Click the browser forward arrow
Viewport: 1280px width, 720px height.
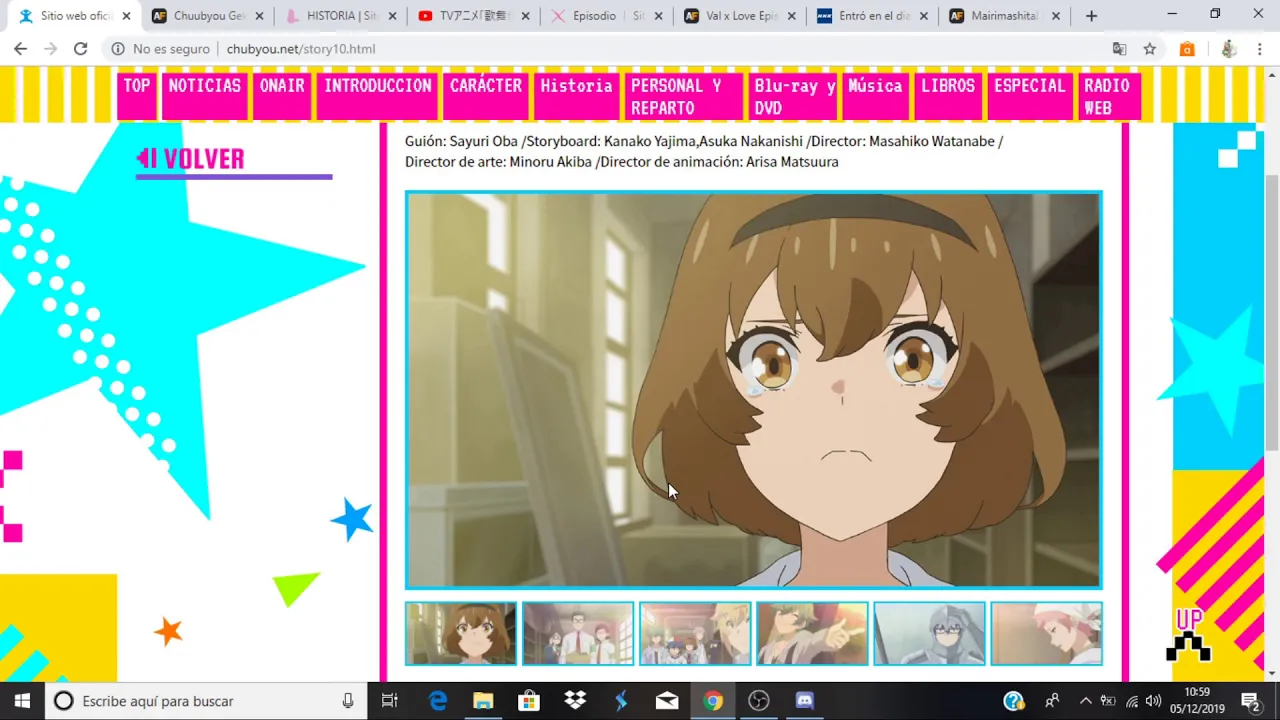[x=50, y=49]
